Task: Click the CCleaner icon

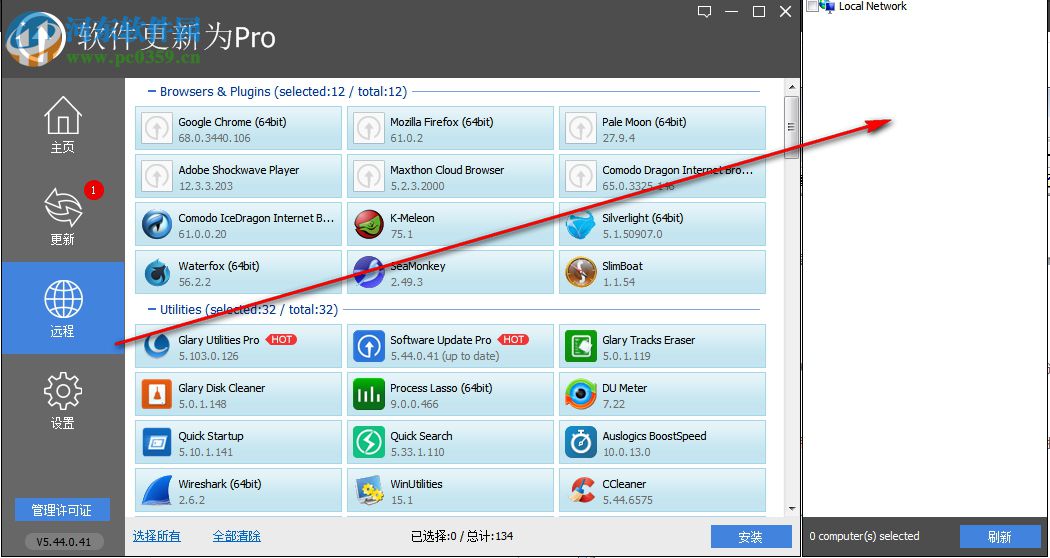Action: point(581,491)
